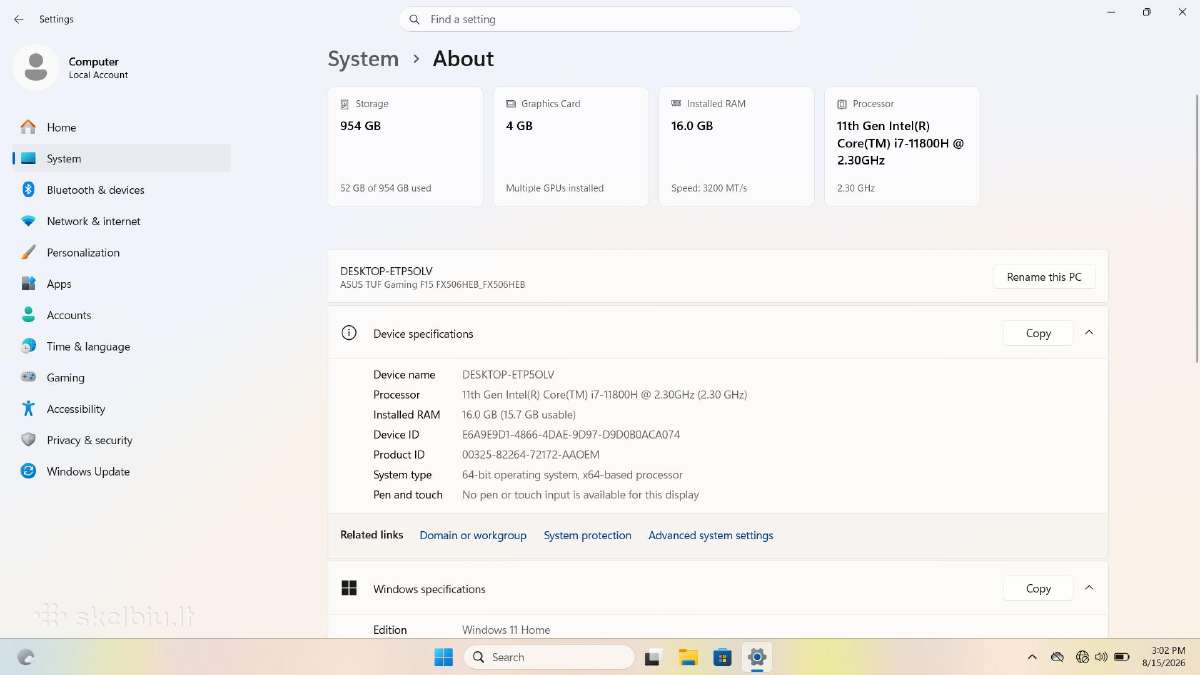This screenshot has height=675, width=1200.
Task: Click the Time & language globe icon
Action: point(28,346)
